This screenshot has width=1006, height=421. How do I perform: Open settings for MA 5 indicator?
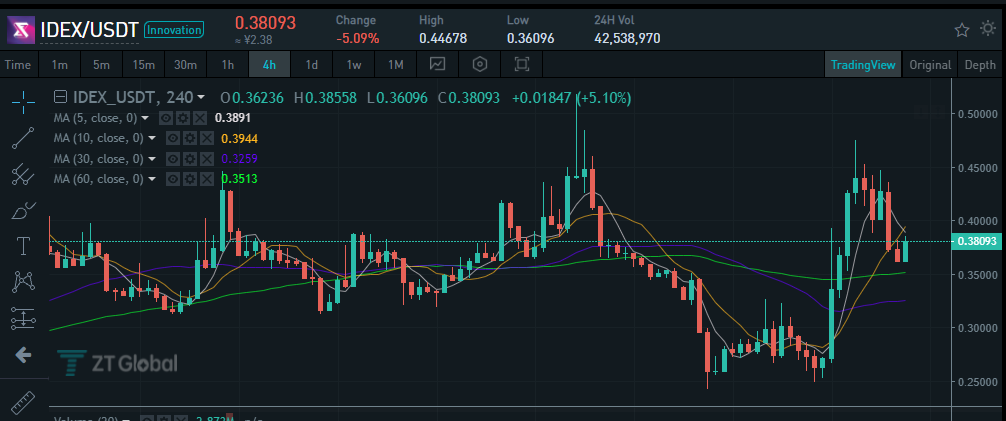click(183, 118)
